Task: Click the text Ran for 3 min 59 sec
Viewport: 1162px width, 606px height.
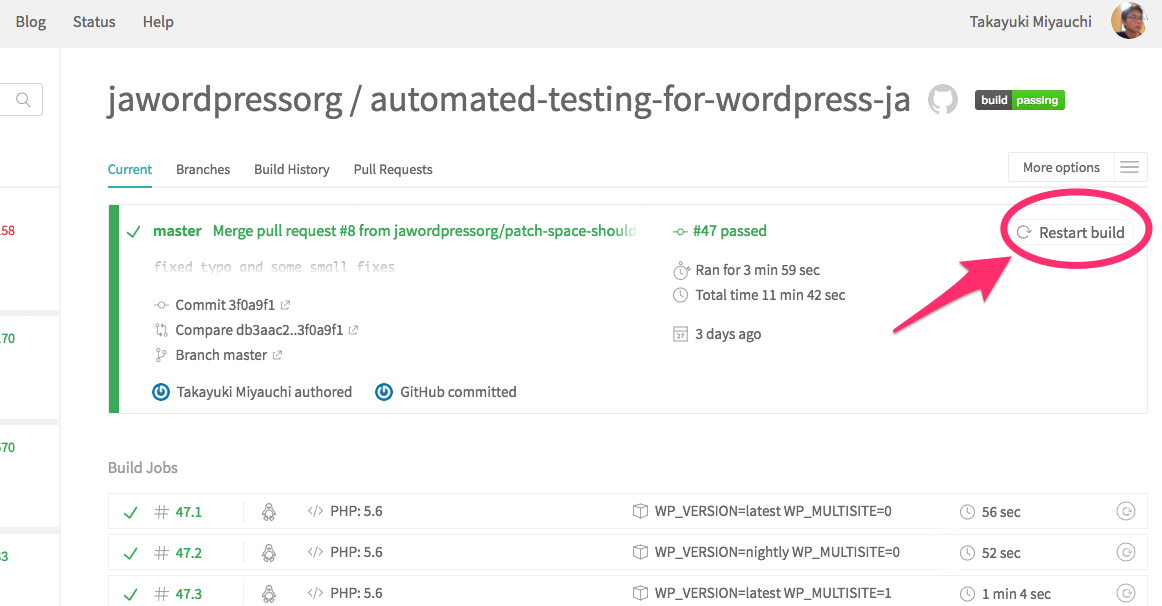Action: point(757,270)
